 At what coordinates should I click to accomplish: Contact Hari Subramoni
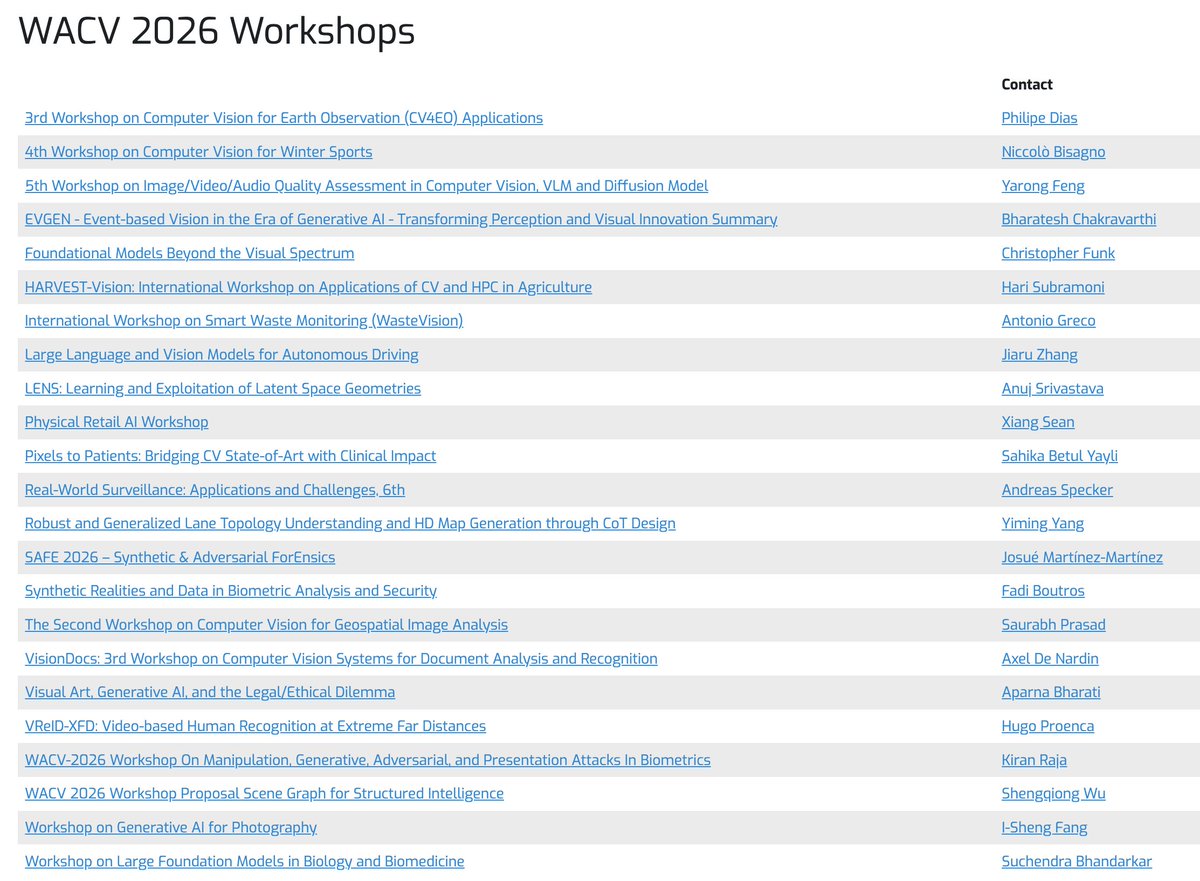click(x=1053, y=287)
